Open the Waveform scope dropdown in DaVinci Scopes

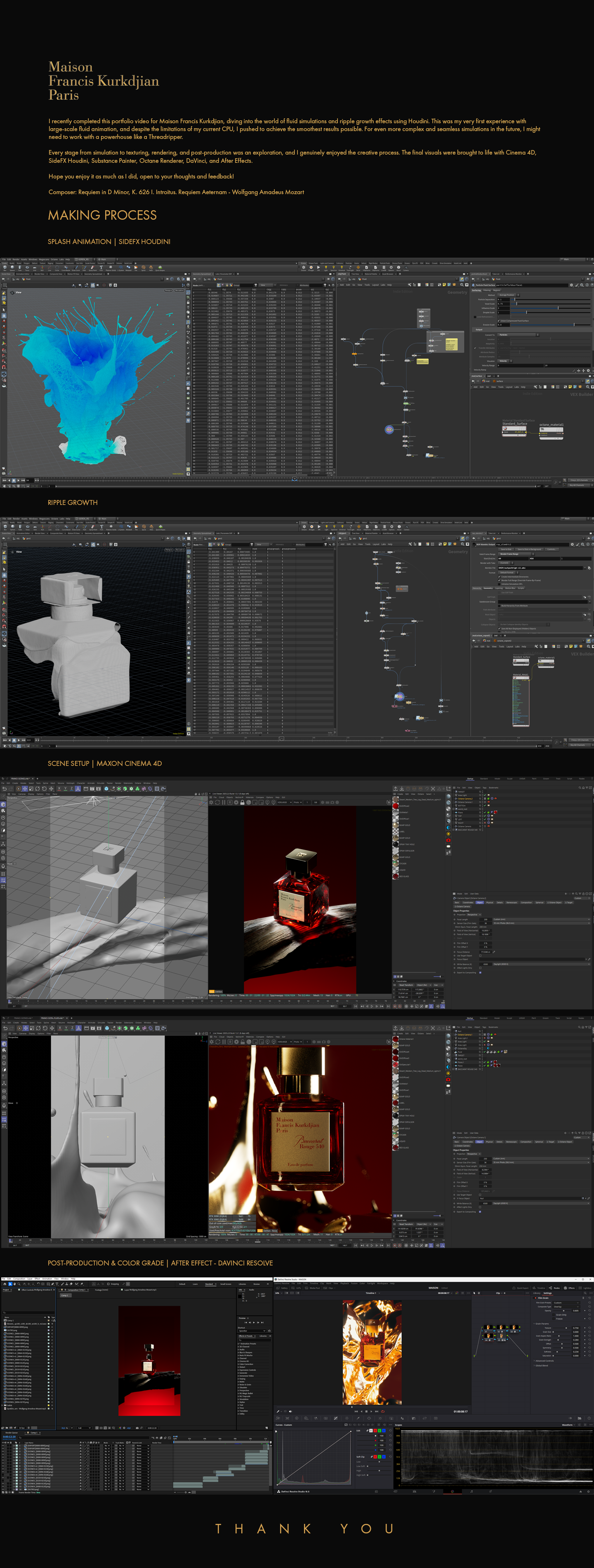point(568,1425)
